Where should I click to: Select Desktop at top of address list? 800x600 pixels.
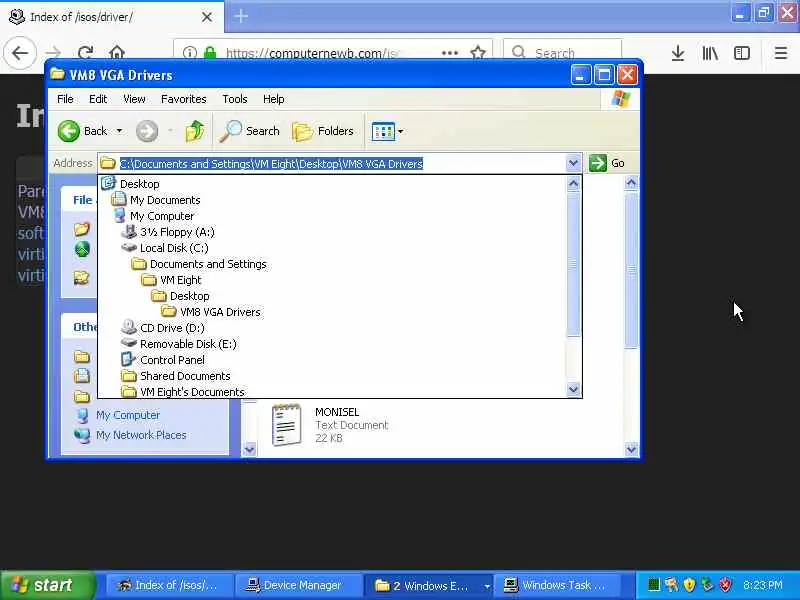pyautogui.click(x=139, y=184)
